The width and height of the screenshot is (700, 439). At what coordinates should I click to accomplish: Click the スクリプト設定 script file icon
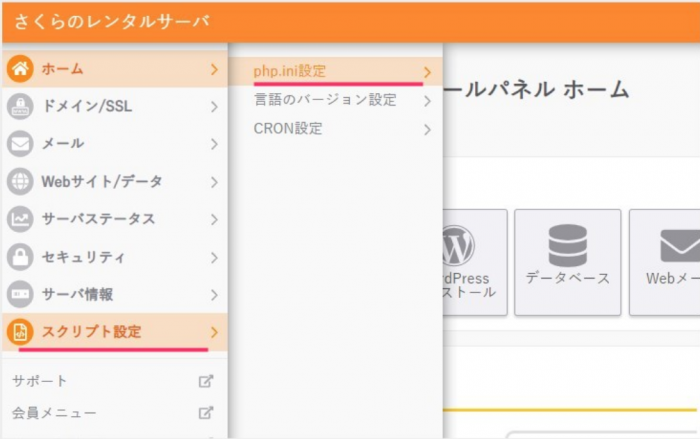[x=20, y=332]
